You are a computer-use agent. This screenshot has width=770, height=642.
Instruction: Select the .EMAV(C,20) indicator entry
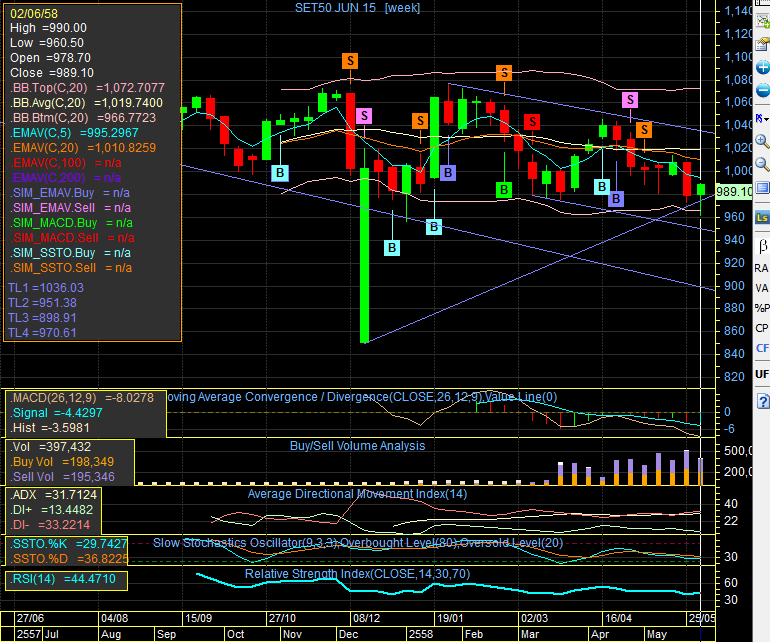coord(83,148)
